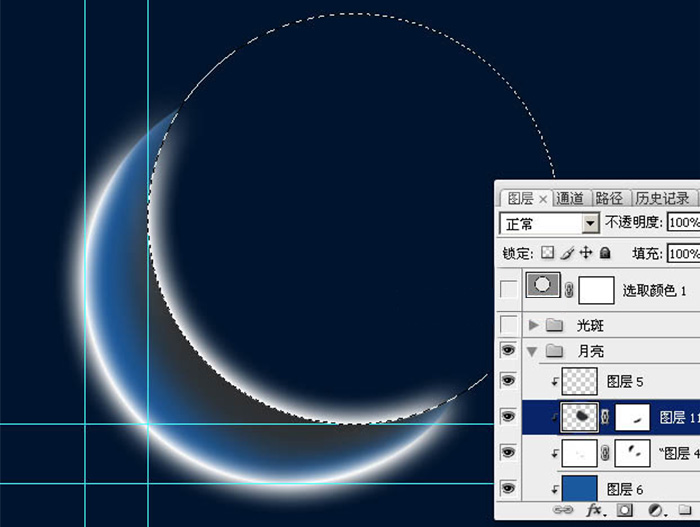Switch to the 通道 tab
Viewport: 700px width, 527px height.
coord(570,198)
